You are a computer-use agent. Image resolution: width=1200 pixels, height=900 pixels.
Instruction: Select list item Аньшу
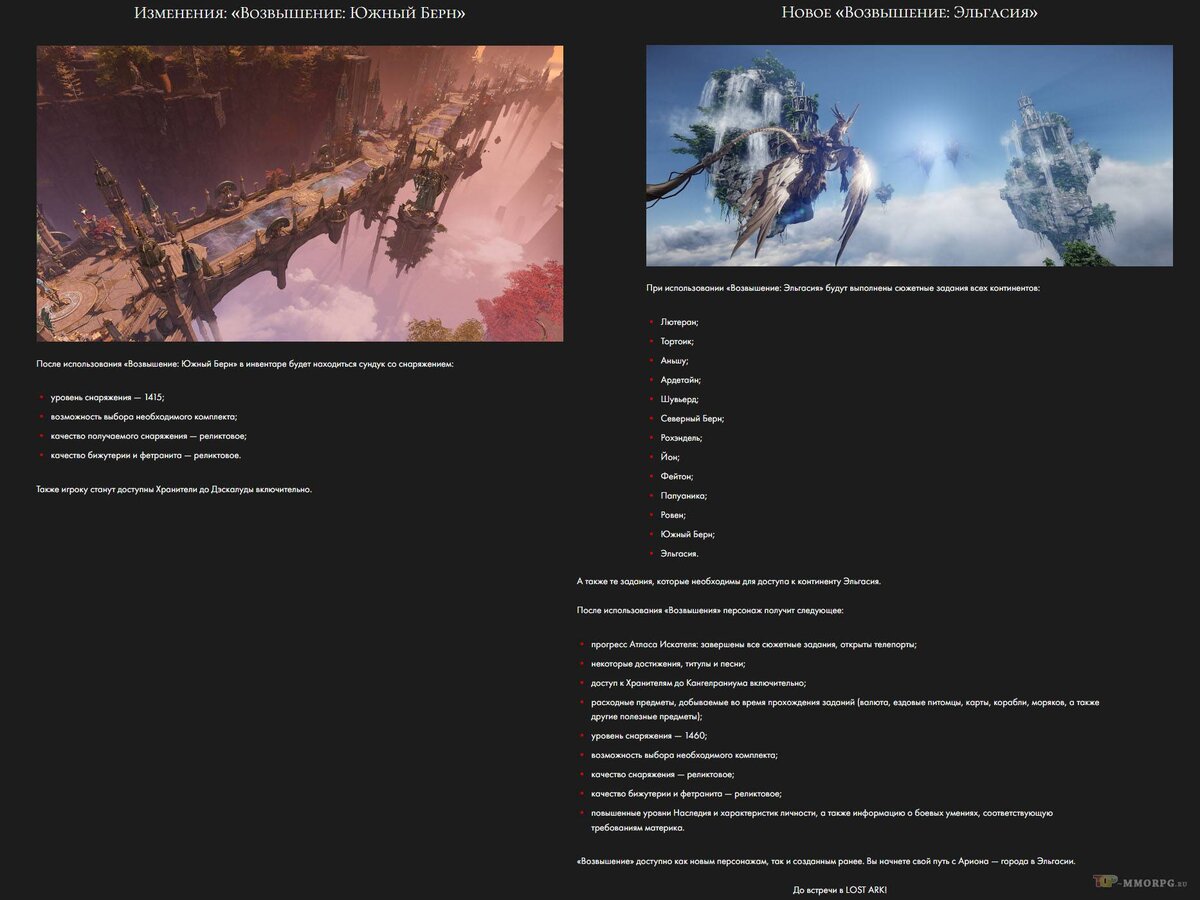(x=675, y=360)
